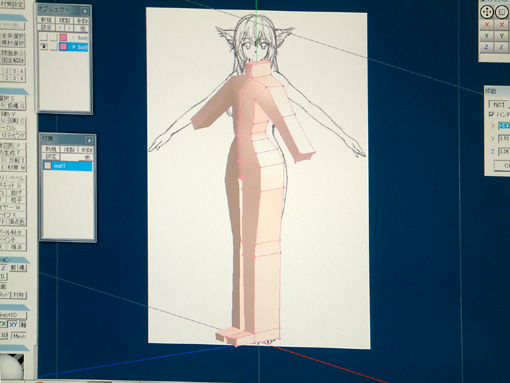Click the X value field in move panel
The width and height of the screenshot is (510, 383).
click(x=504, y=125)
